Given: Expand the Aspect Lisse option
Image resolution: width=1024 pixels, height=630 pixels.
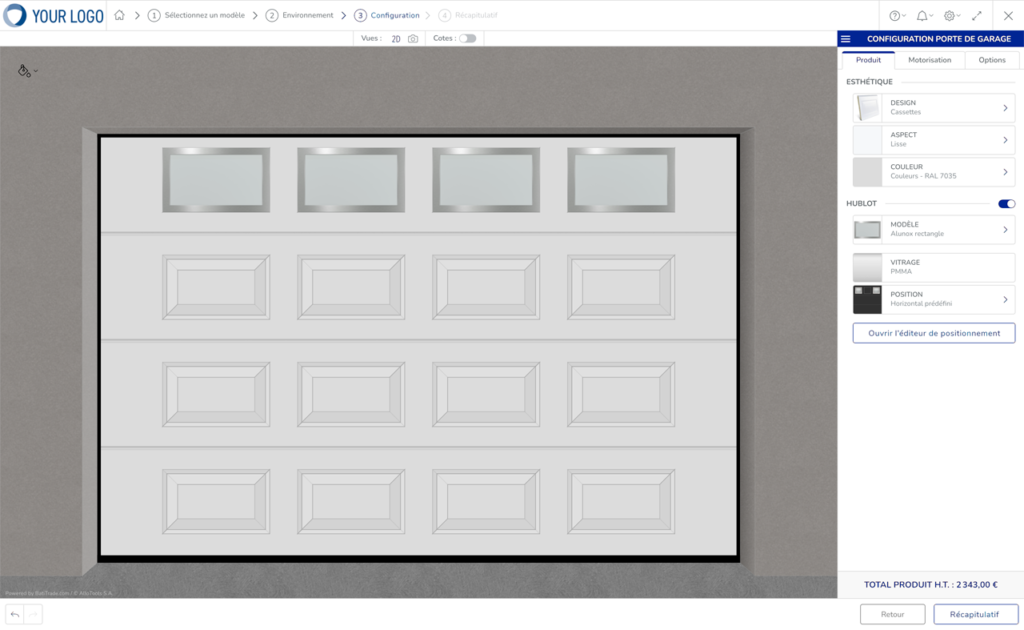Looking at the screenshot, I should point(933,140).
